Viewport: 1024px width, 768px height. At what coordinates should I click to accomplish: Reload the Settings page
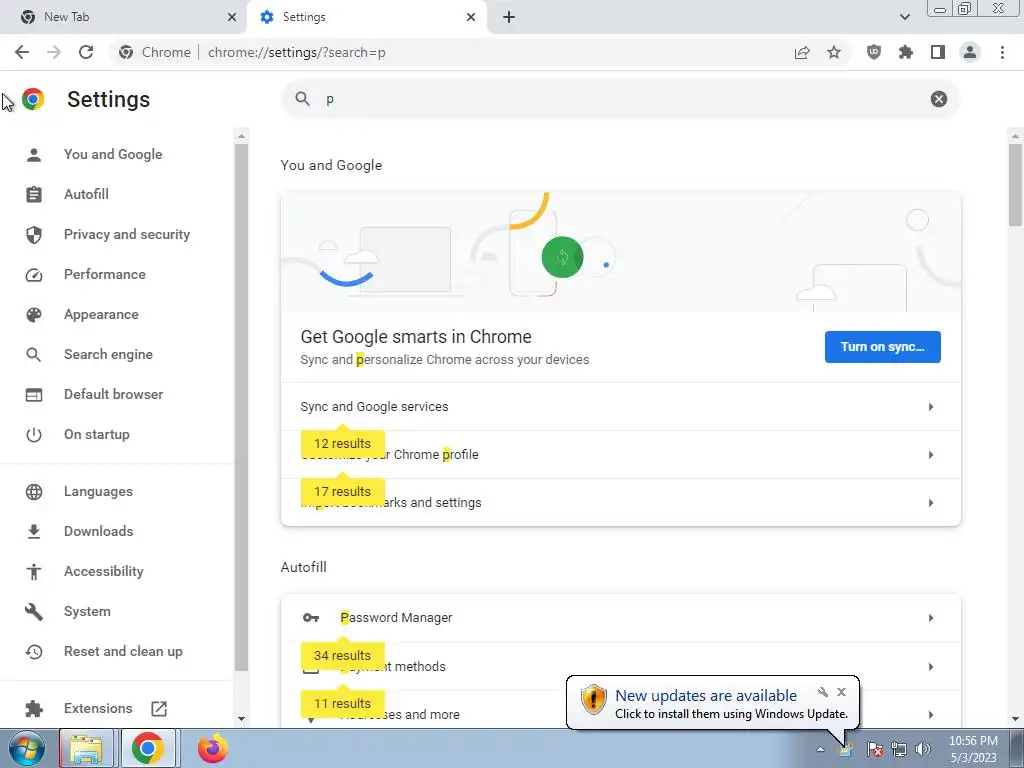[86, 52]
